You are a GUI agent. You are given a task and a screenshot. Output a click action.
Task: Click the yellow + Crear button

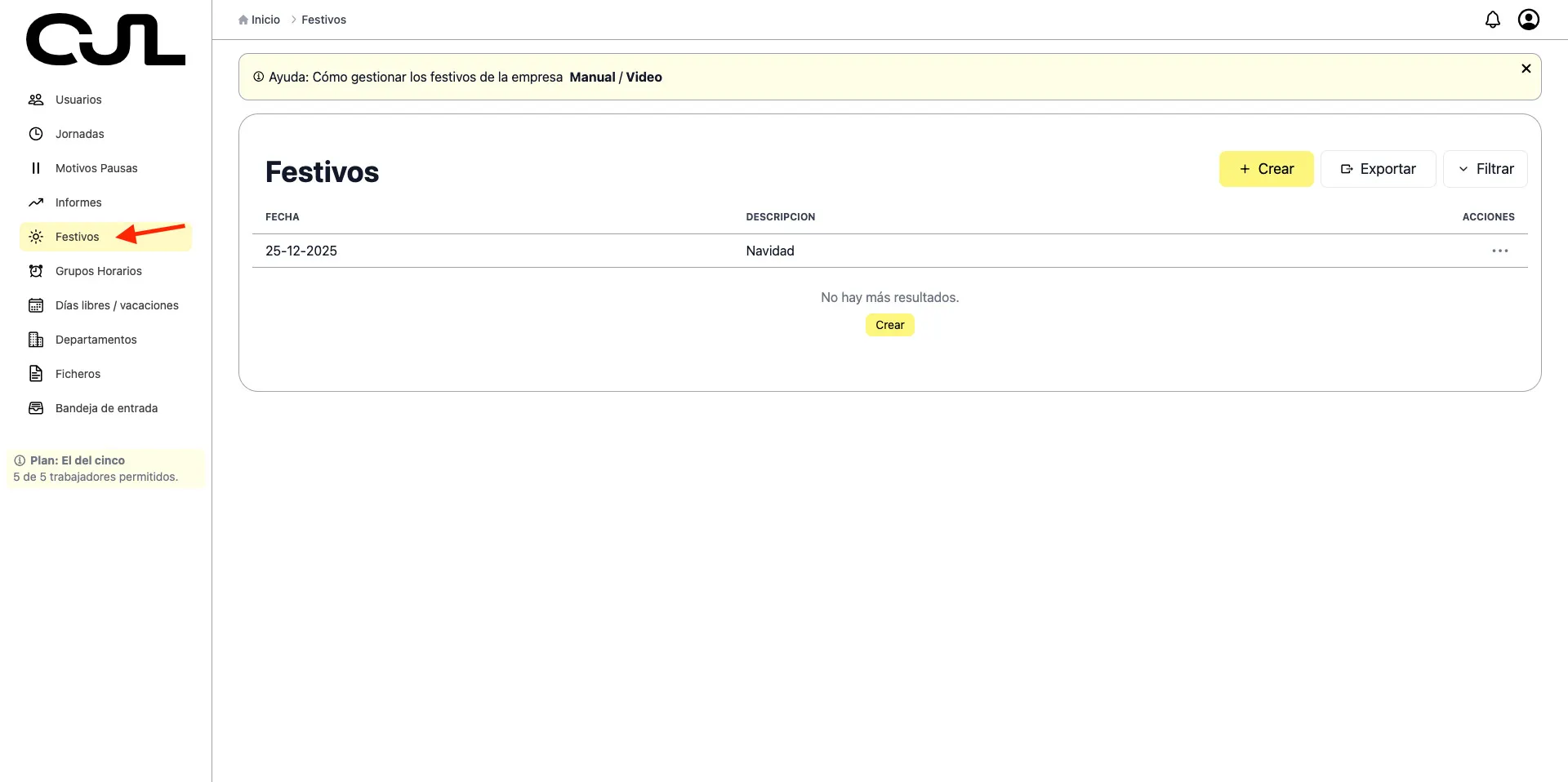(1266, 169)
